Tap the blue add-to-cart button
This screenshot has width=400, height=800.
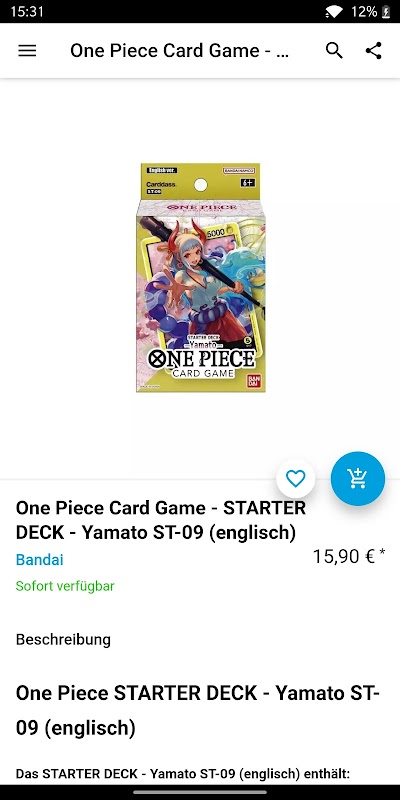(358, 479)
